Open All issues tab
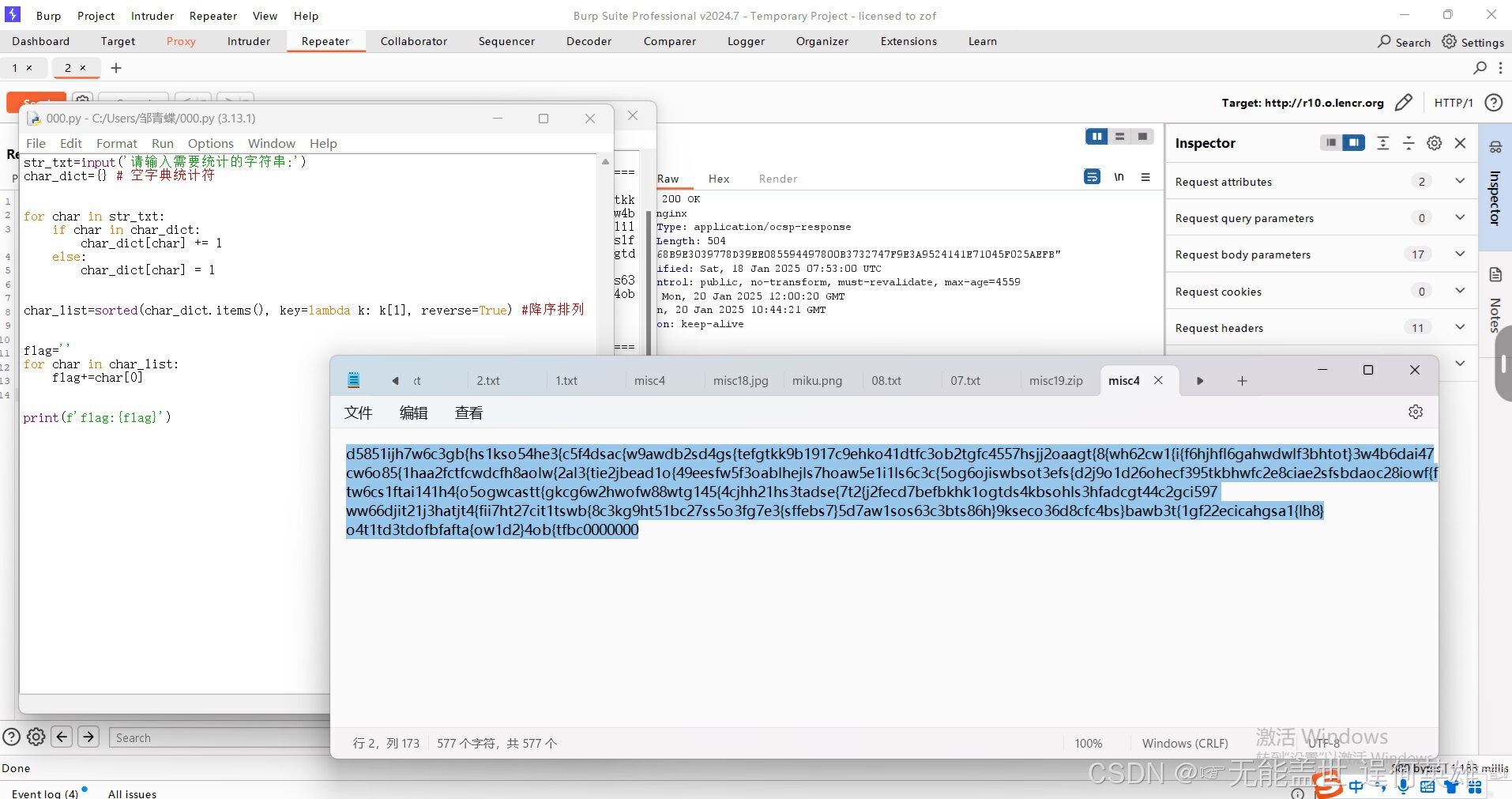The image size is (1512, 799). [132, 793]
